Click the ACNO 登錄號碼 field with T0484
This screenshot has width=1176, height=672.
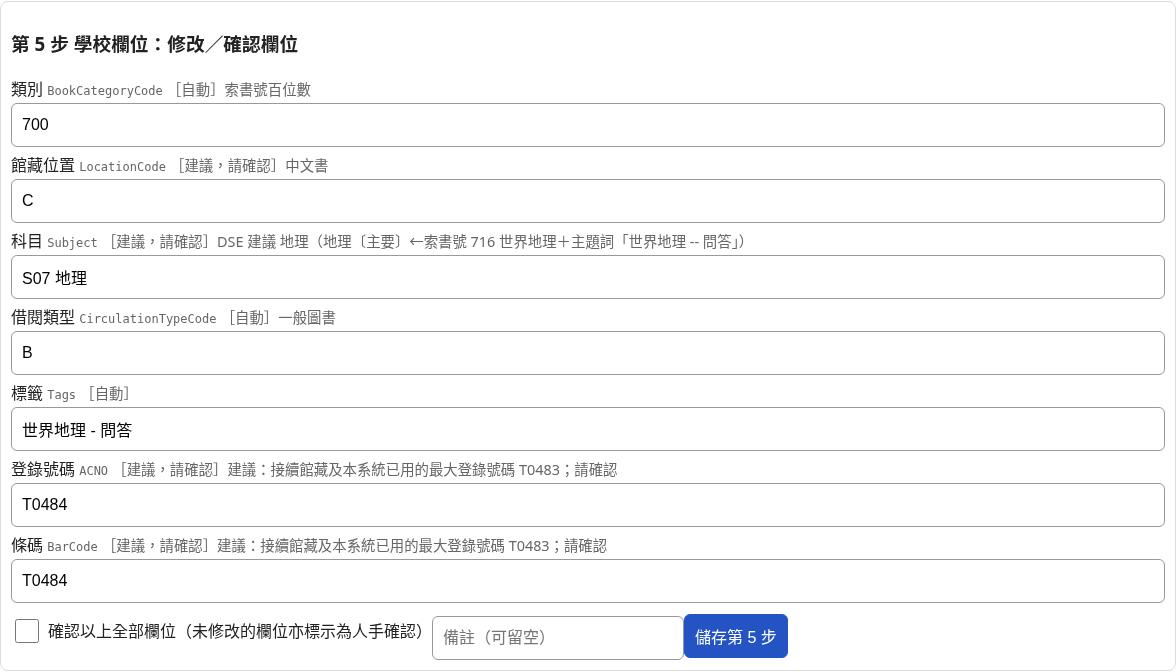coord(587,506)
